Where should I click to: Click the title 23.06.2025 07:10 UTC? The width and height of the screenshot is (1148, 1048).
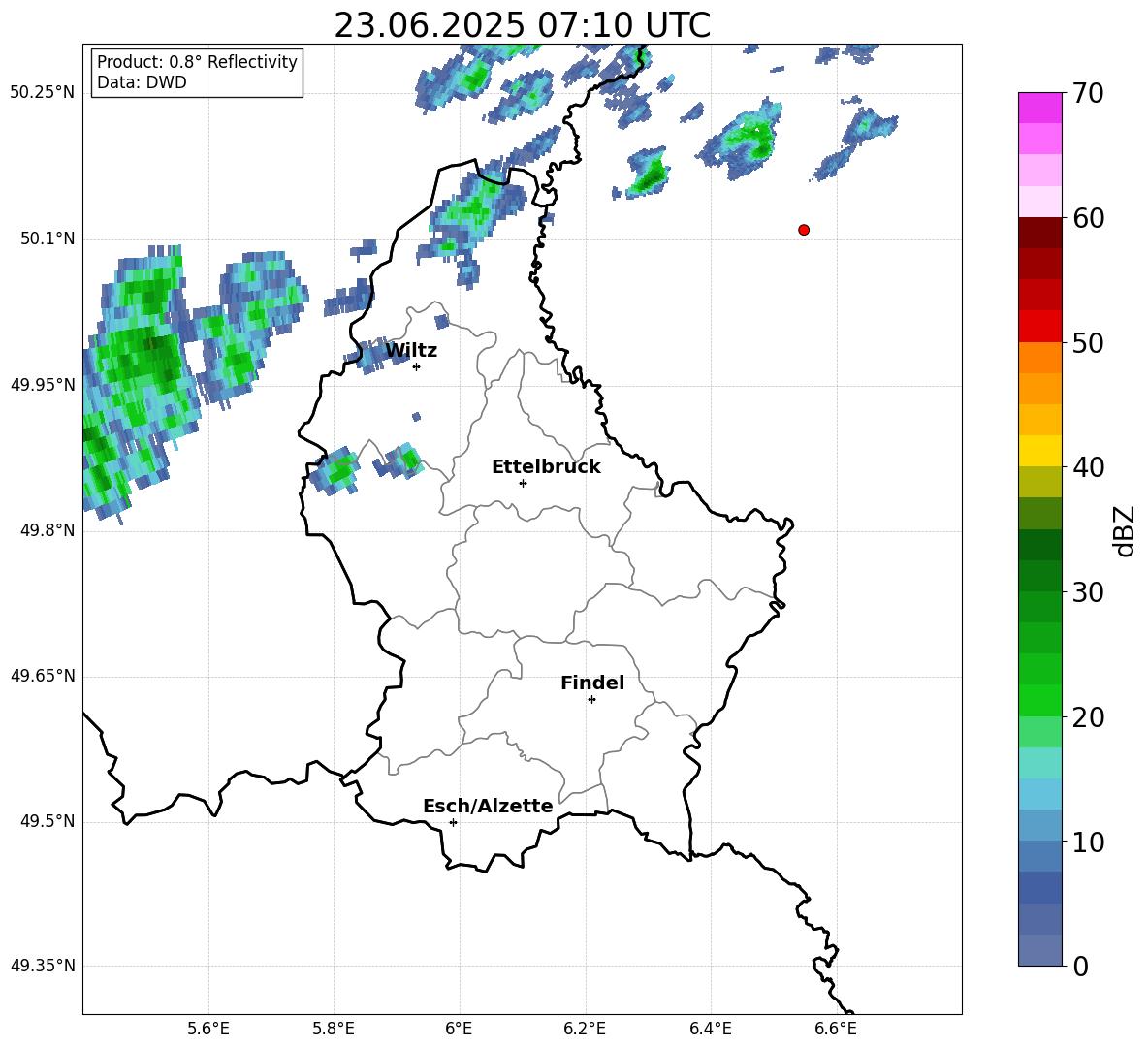click(522, 25)
